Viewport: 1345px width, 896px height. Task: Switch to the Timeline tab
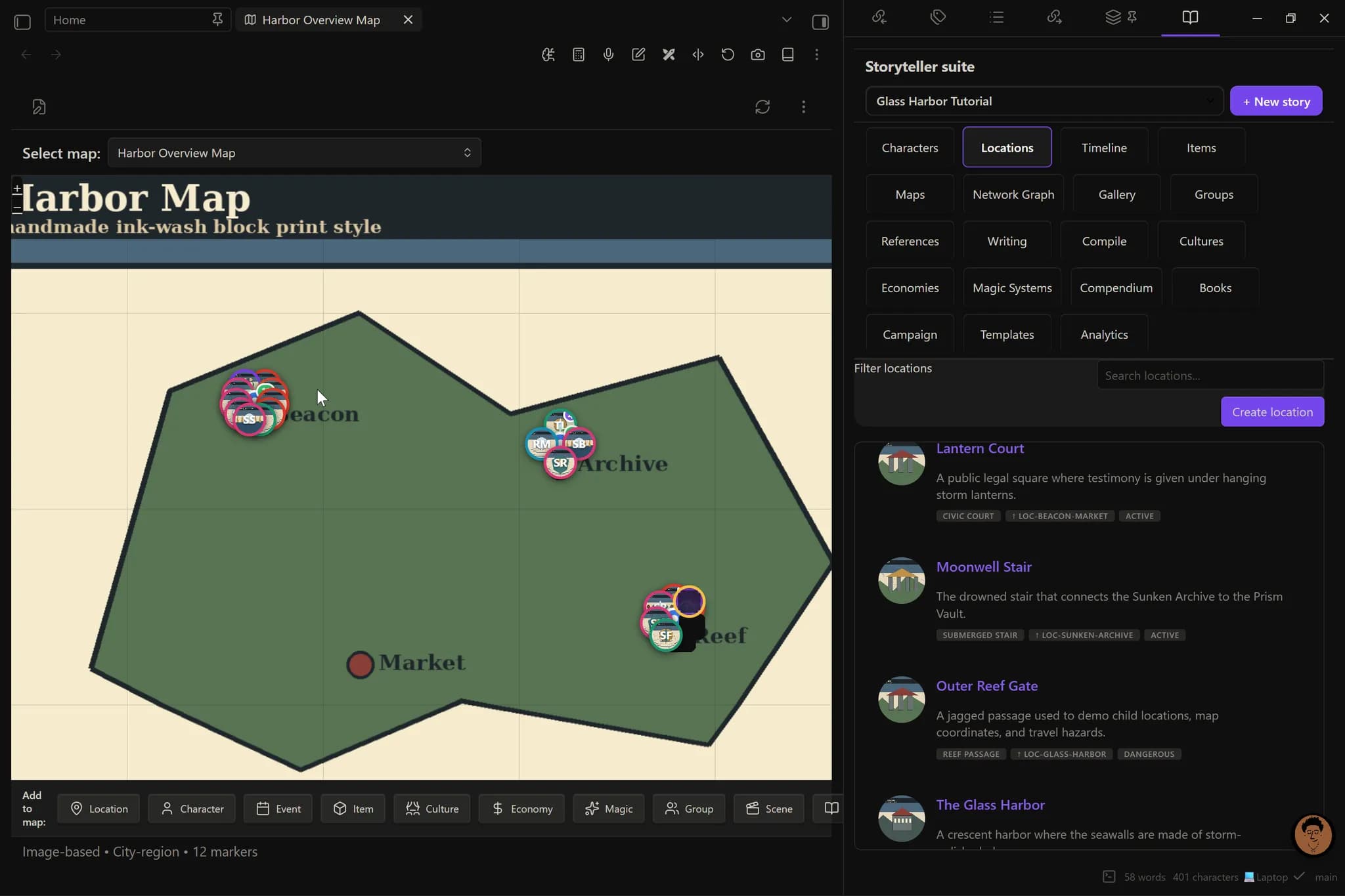(x=1104, y=148)
